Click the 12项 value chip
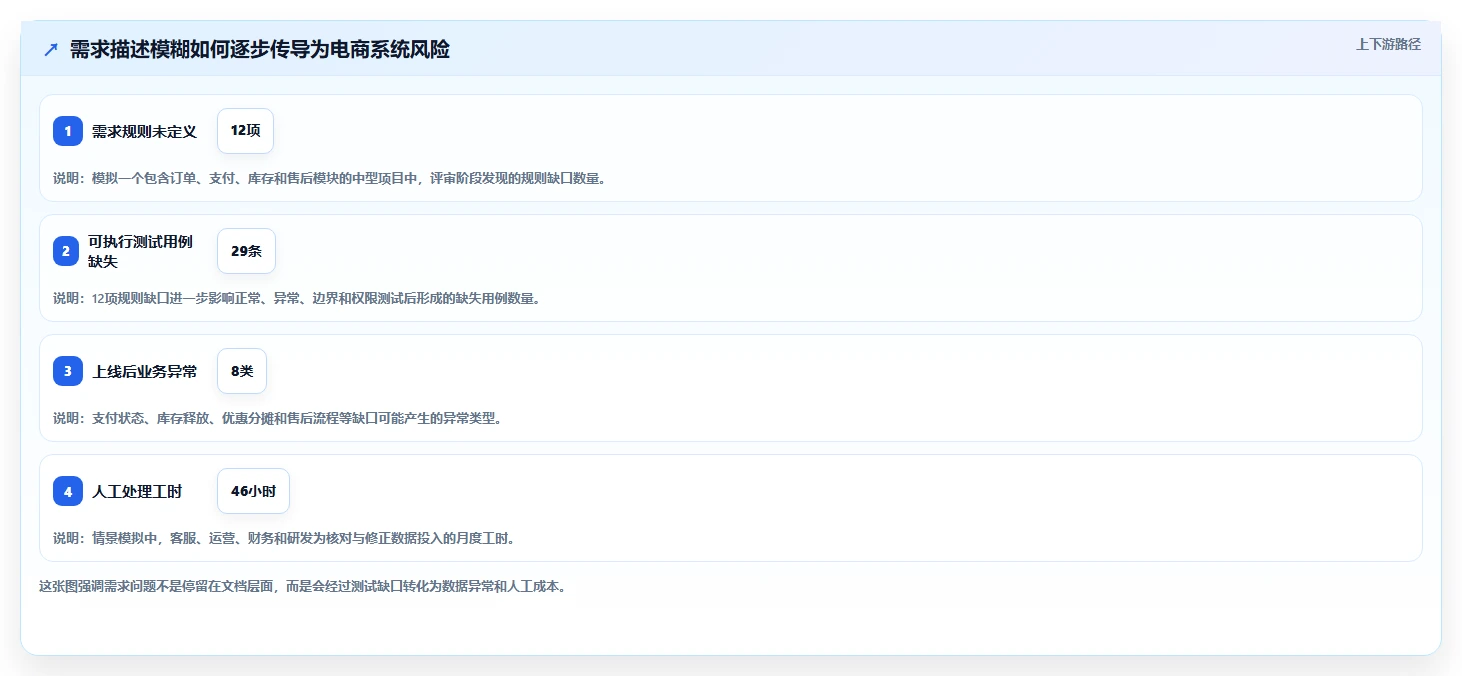 click(x=245, y=131)
